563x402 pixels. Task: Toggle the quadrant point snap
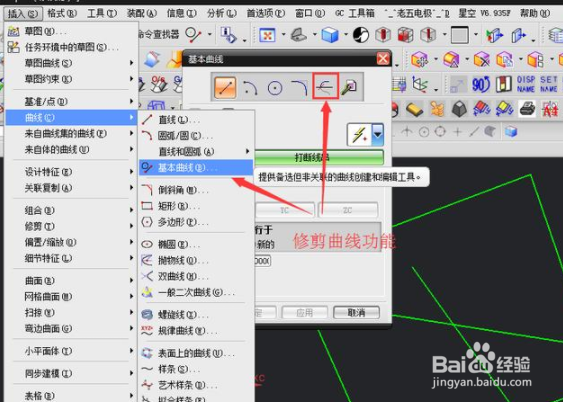[x=441, y=132]
